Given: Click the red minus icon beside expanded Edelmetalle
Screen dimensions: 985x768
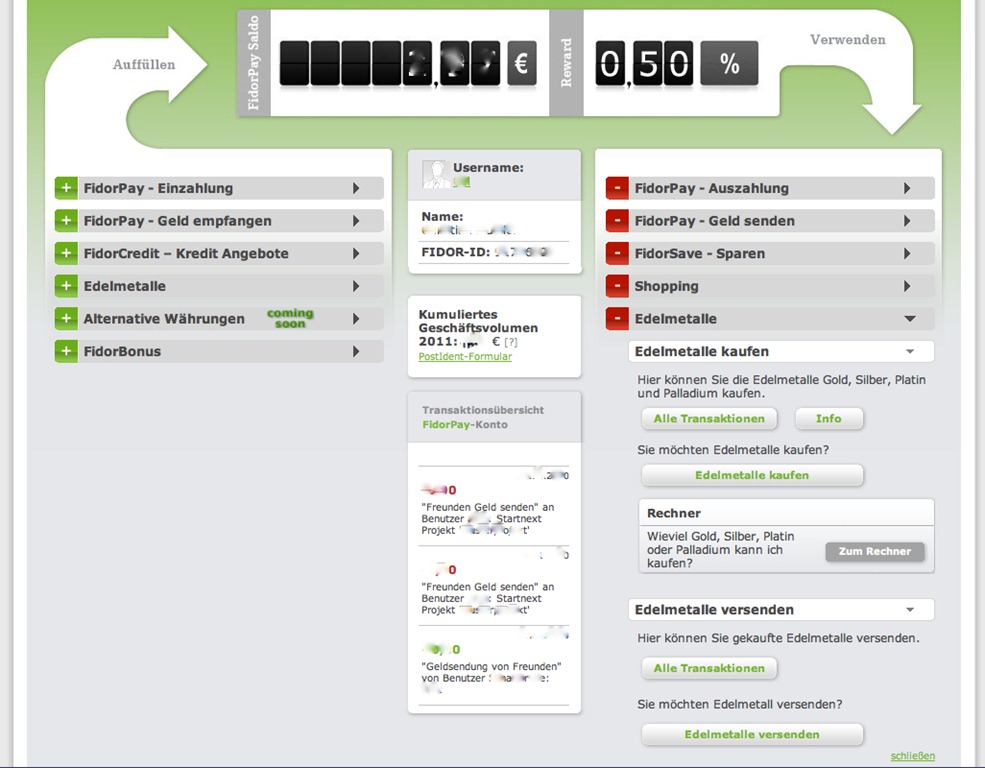Looking at the screenshot, I should pos(617,319).
